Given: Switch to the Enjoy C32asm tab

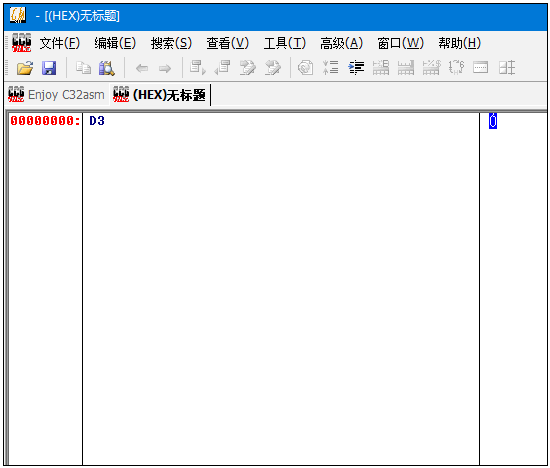Looking at the screenshot, I should point(56,95).
